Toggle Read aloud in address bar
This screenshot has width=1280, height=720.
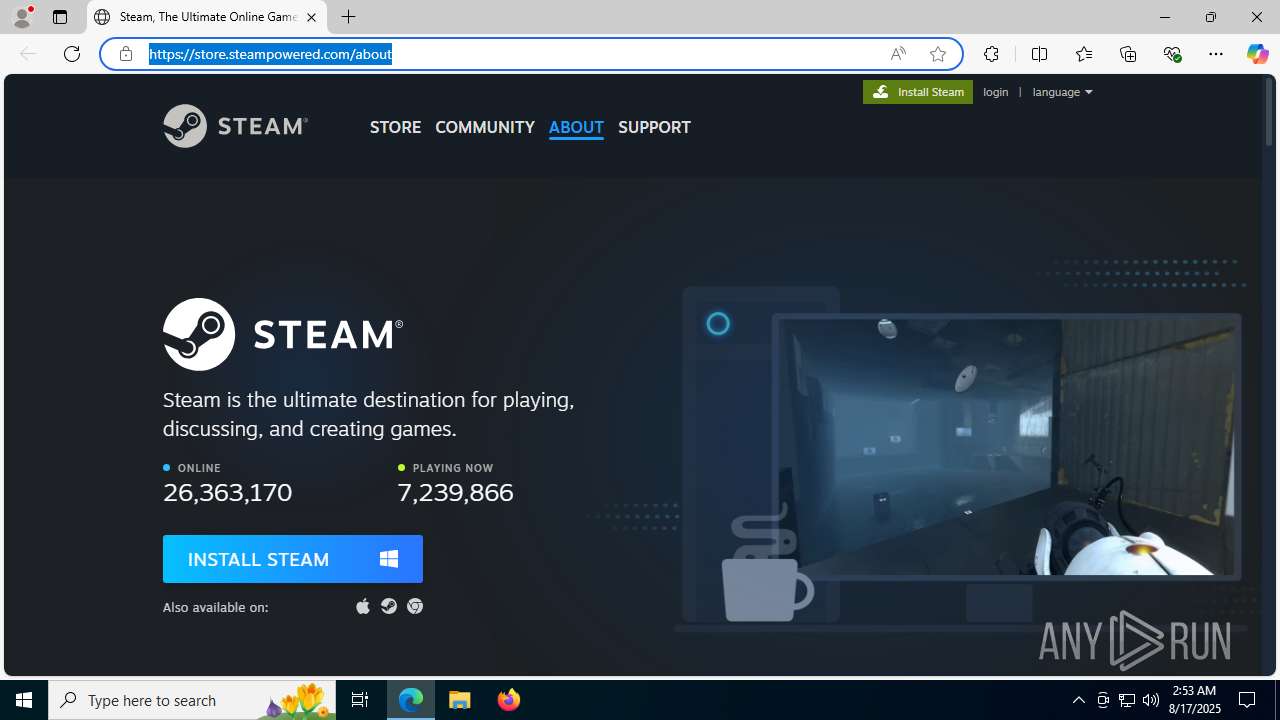[x=898, y=54]
